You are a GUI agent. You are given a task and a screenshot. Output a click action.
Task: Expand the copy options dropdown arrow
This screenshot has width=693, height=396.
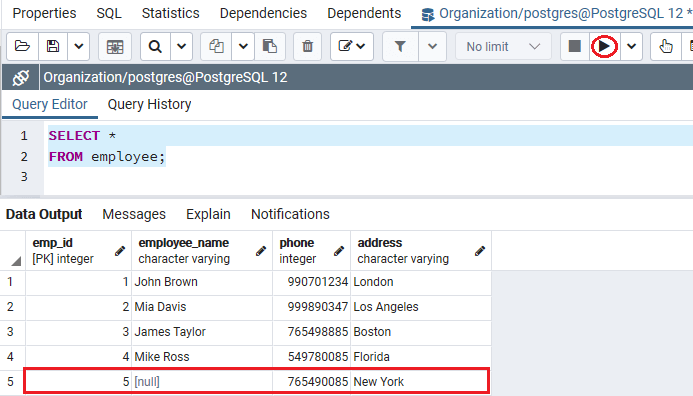(243, 46)
